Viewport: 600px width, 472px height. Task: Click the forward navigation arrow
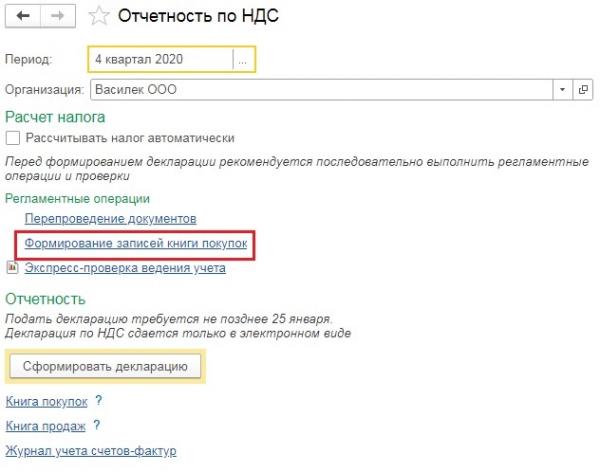pos(58,16)
